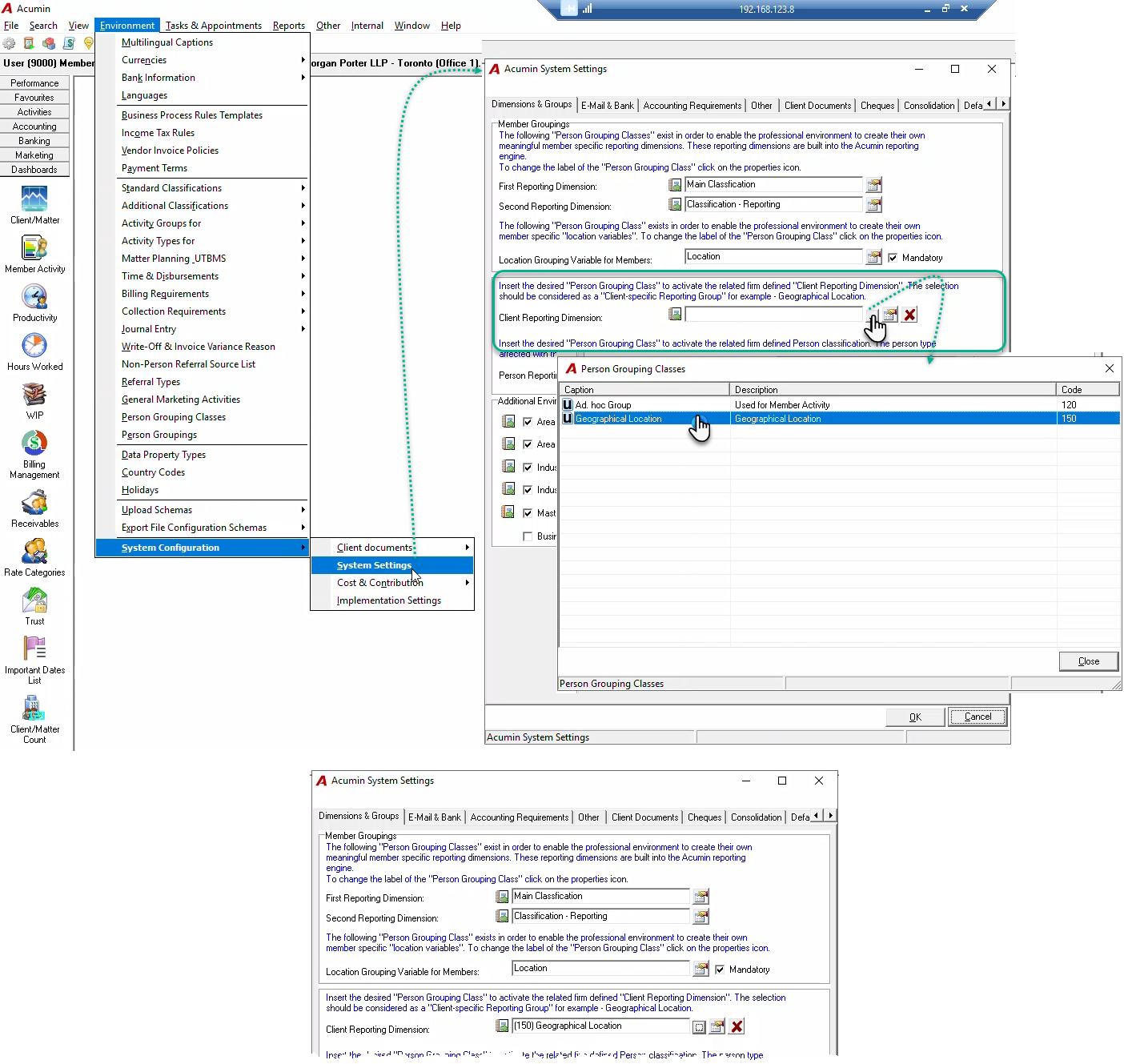Open the Billing Management icon
The height and width of the screenshot is (1064, 1124).
click(x=34, y=443)
